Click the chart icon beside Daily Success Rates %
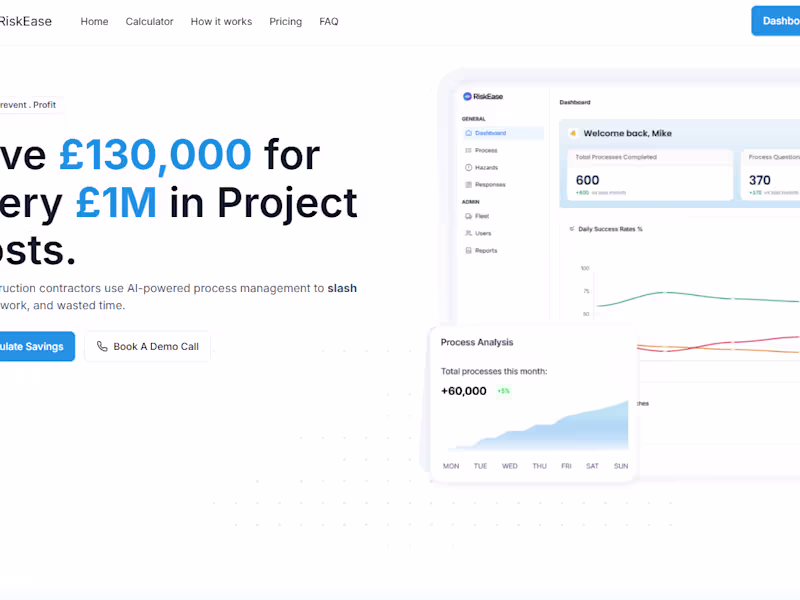800x600 pixels. click(x=572, y=229)
